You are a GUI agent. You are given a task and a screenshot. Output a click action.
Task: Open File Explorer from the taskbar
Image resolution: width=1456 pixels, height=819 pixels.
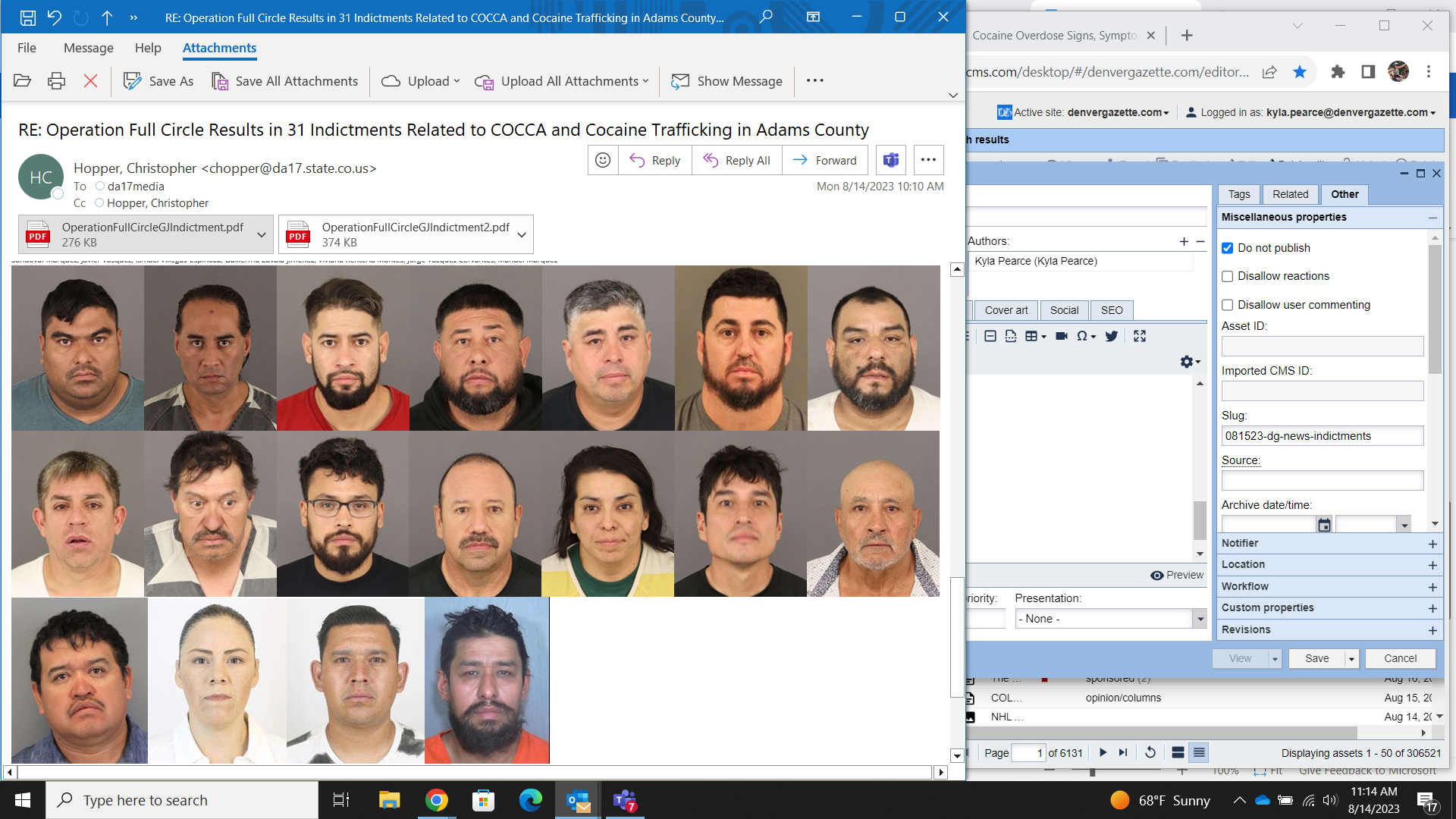[x=390, y=800]
